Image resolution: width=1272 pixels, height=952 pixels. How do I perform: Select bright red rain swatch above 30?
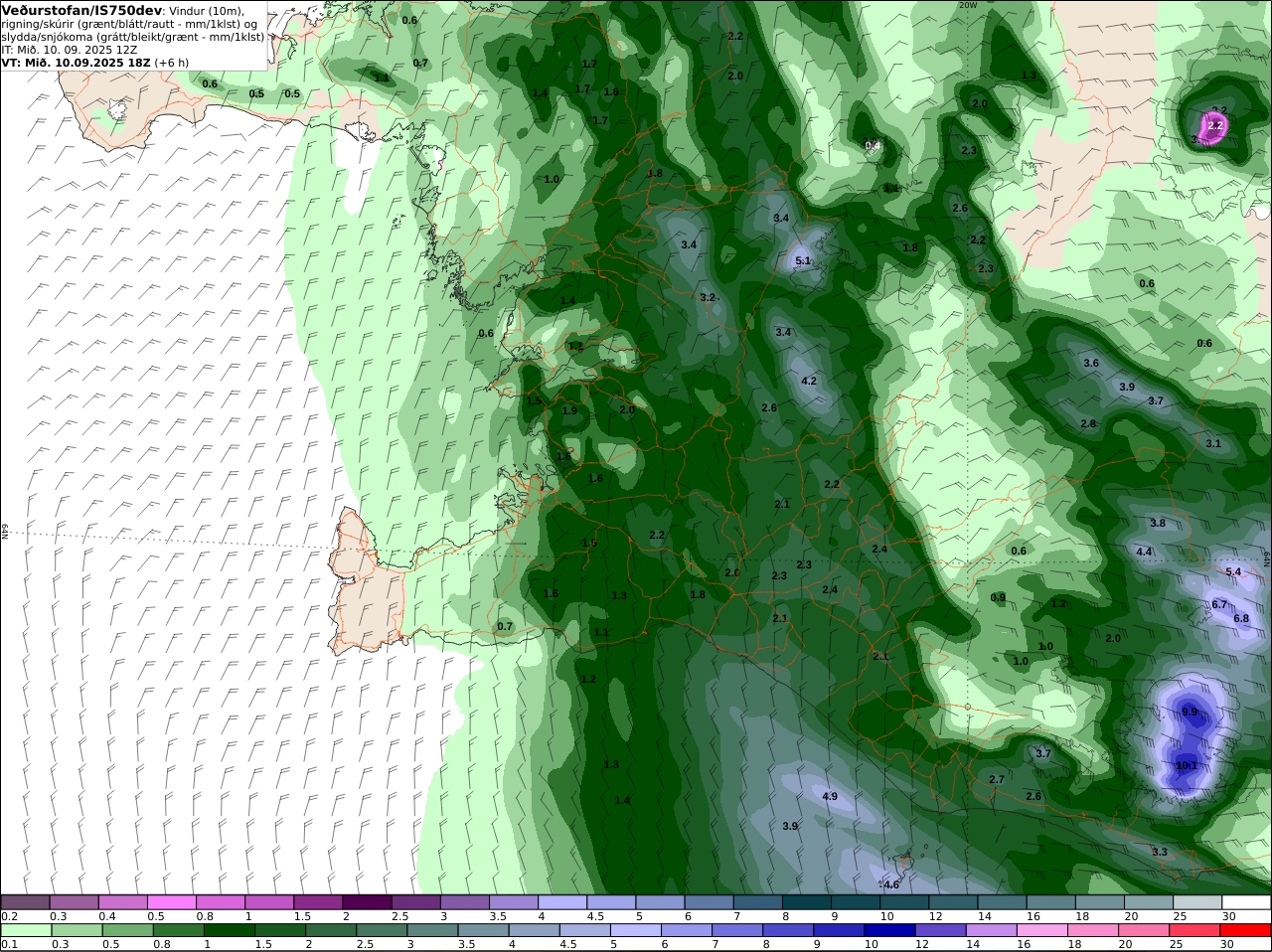point(1245,931)
